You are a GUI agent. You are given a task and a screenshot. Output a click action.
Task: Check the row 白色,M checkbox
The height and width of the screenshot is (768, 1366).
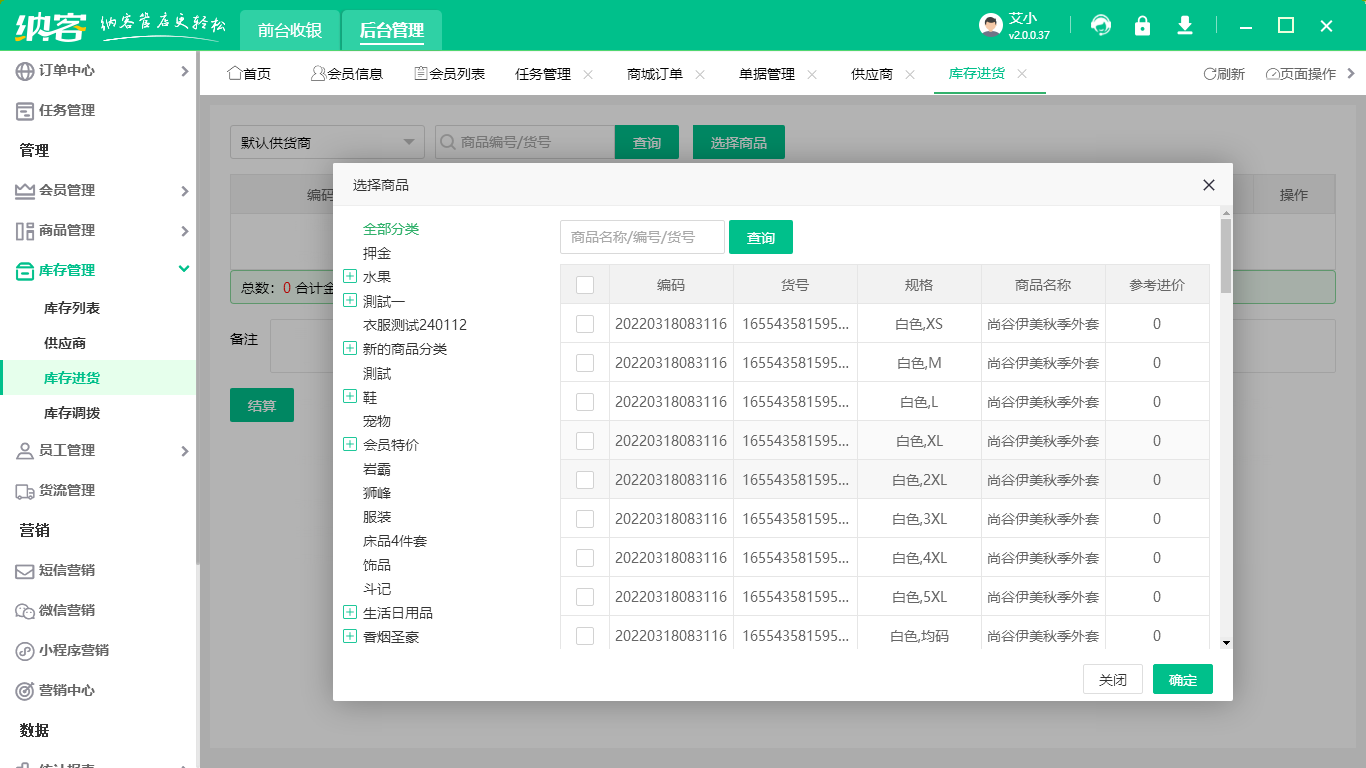[585, 363]
